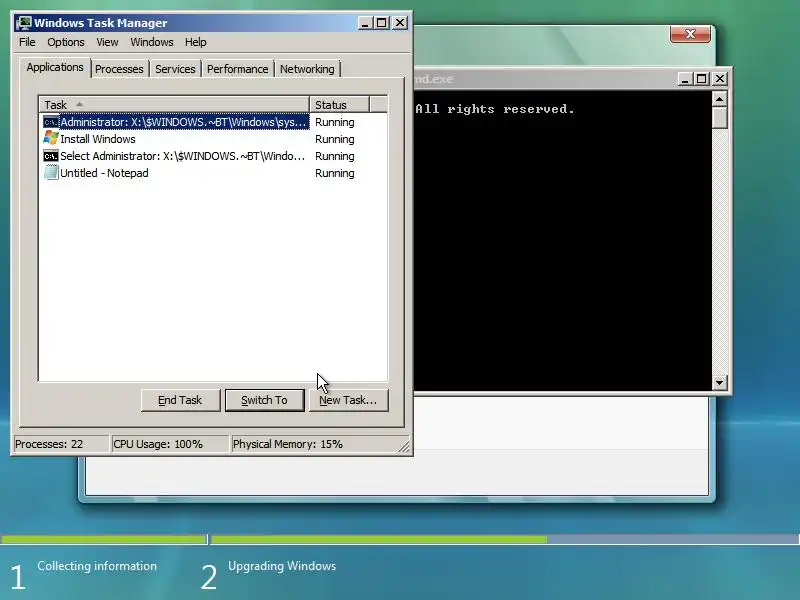Switch to the Networking tab
The width and height of the screenshot is (800, 600).
[x=307, y=69]
